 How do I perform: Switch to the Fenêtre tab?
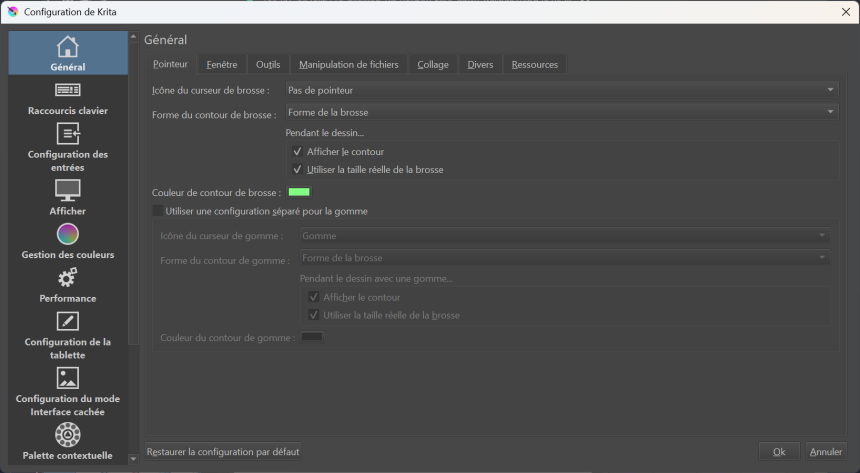(x=221, y=65)
